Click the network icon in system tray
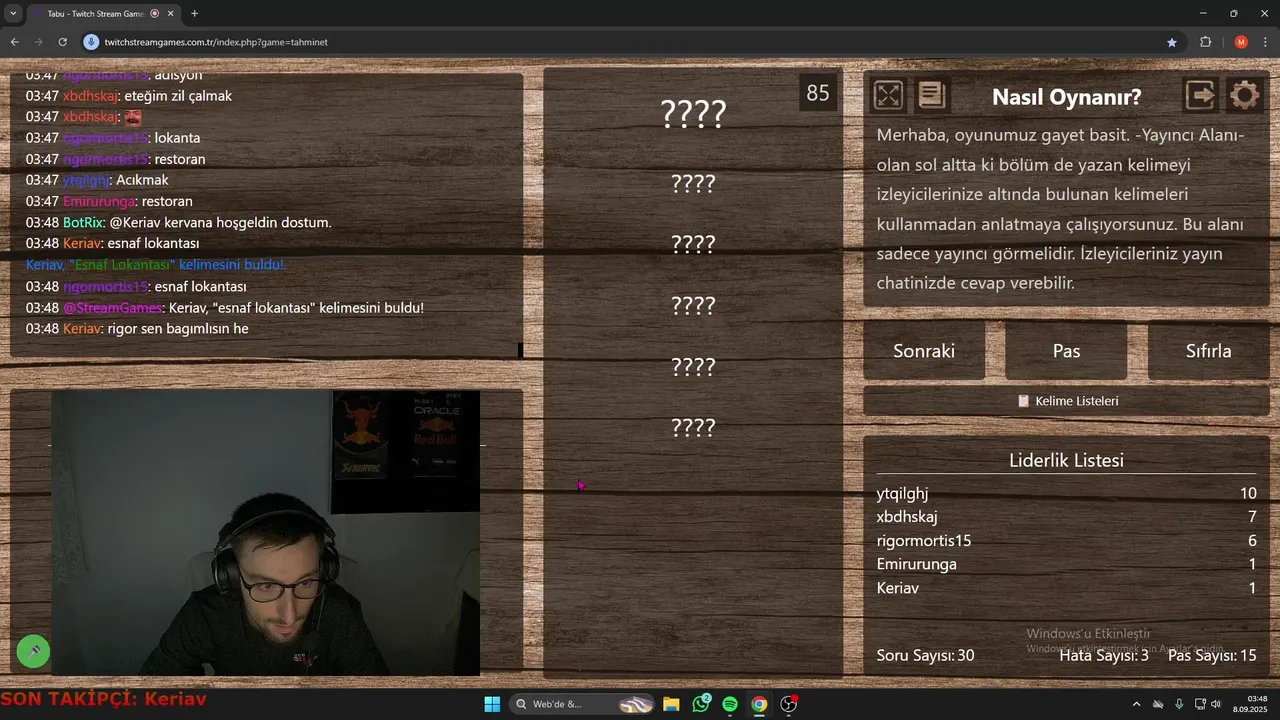The width and height of the screenshot is (1280, 720). pos(1200,704)
